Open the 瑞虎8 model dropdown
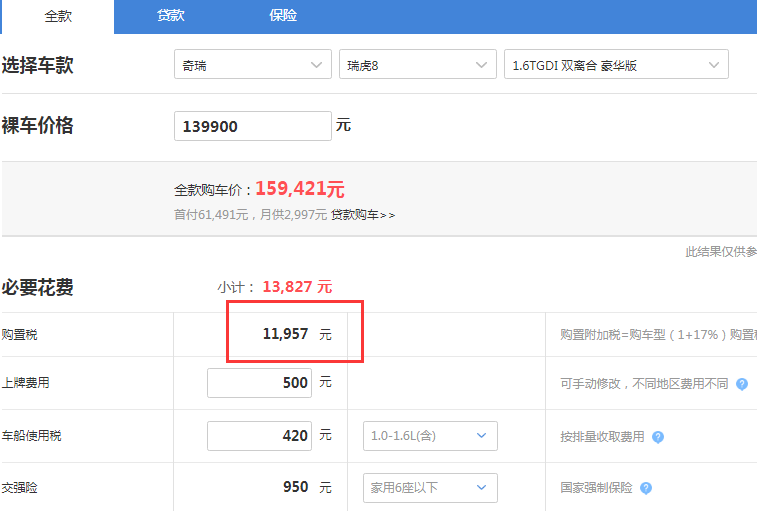 click(x=418, y=64)
